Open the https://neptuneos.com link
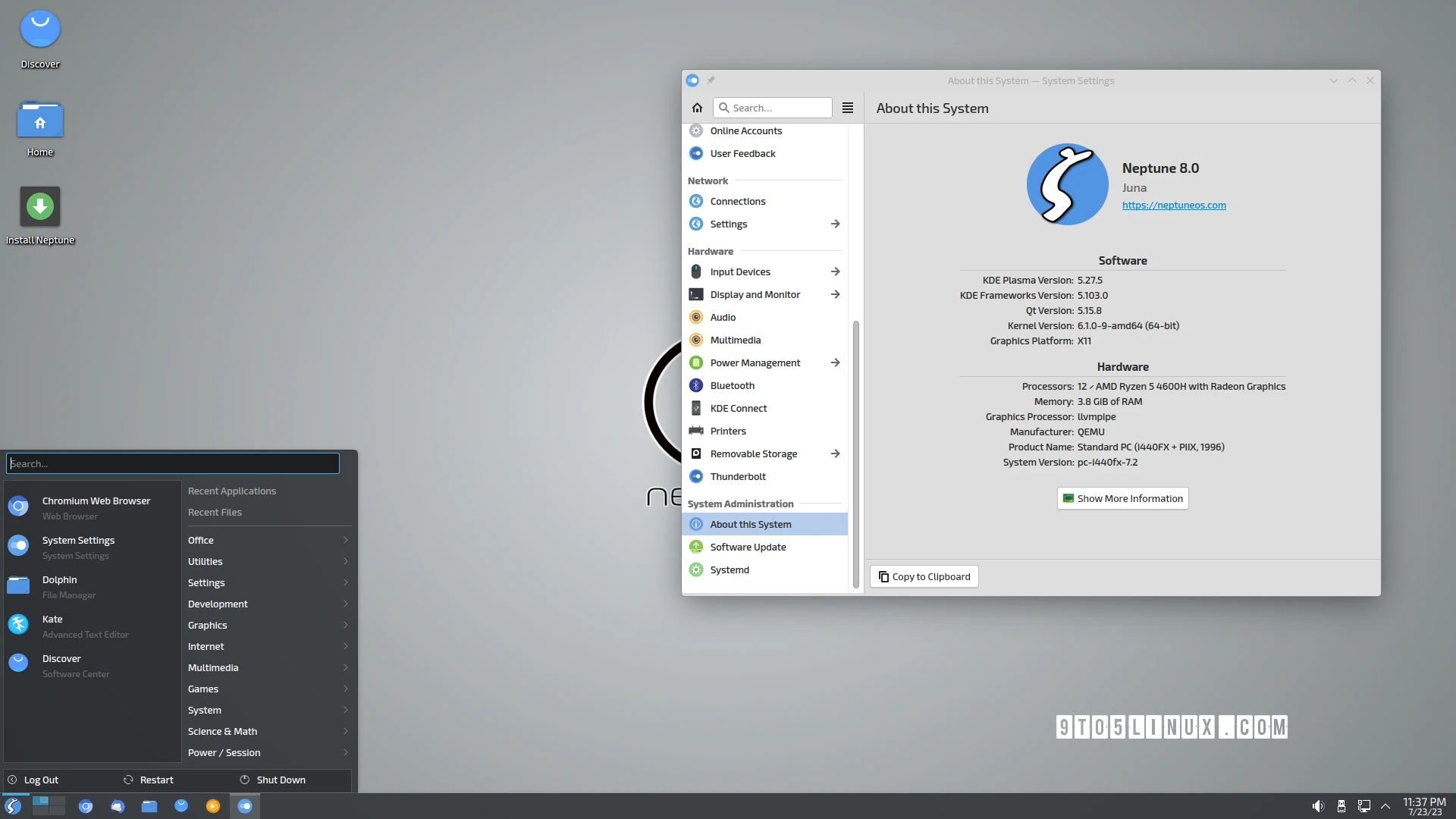 coord(1174,205)
